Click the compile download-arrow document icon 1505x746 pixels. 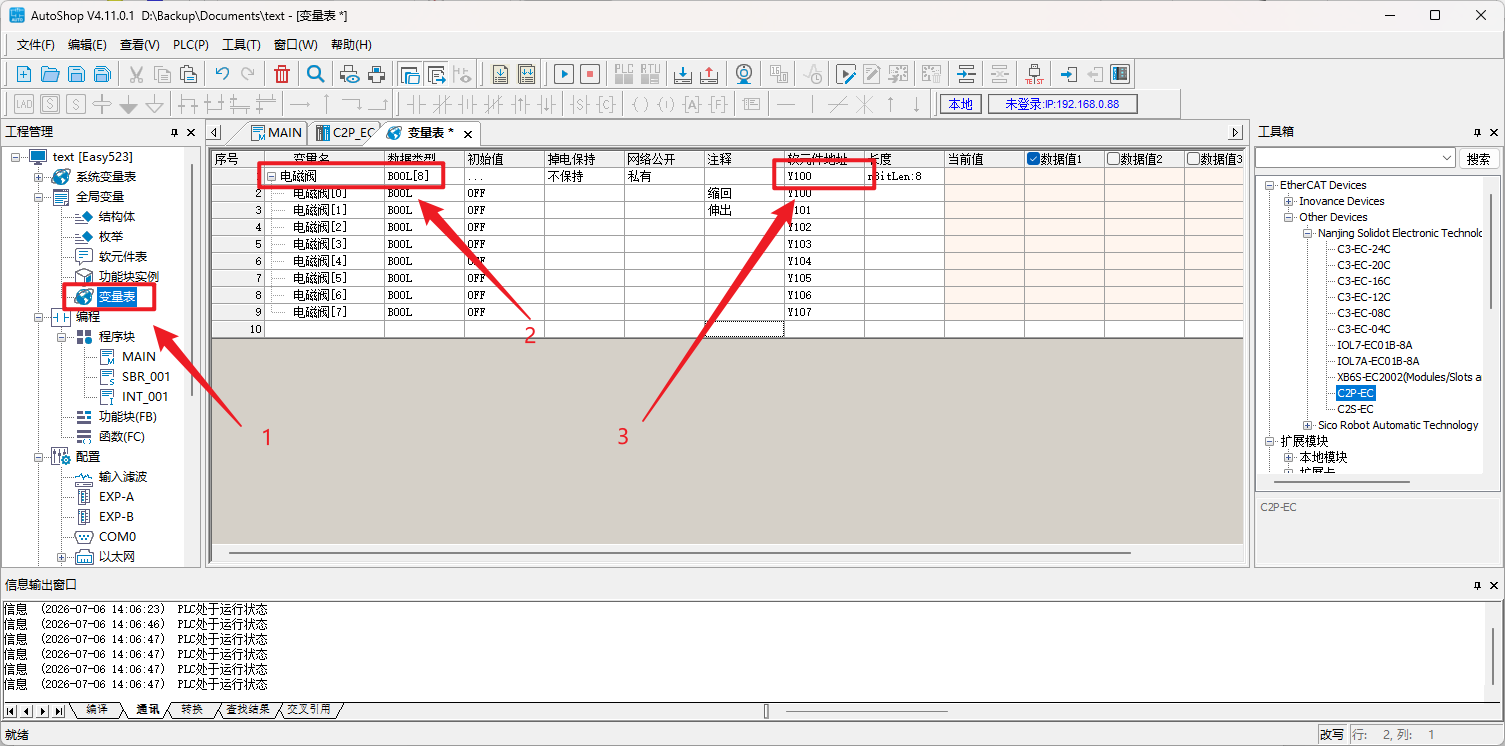tap(500, 74)
